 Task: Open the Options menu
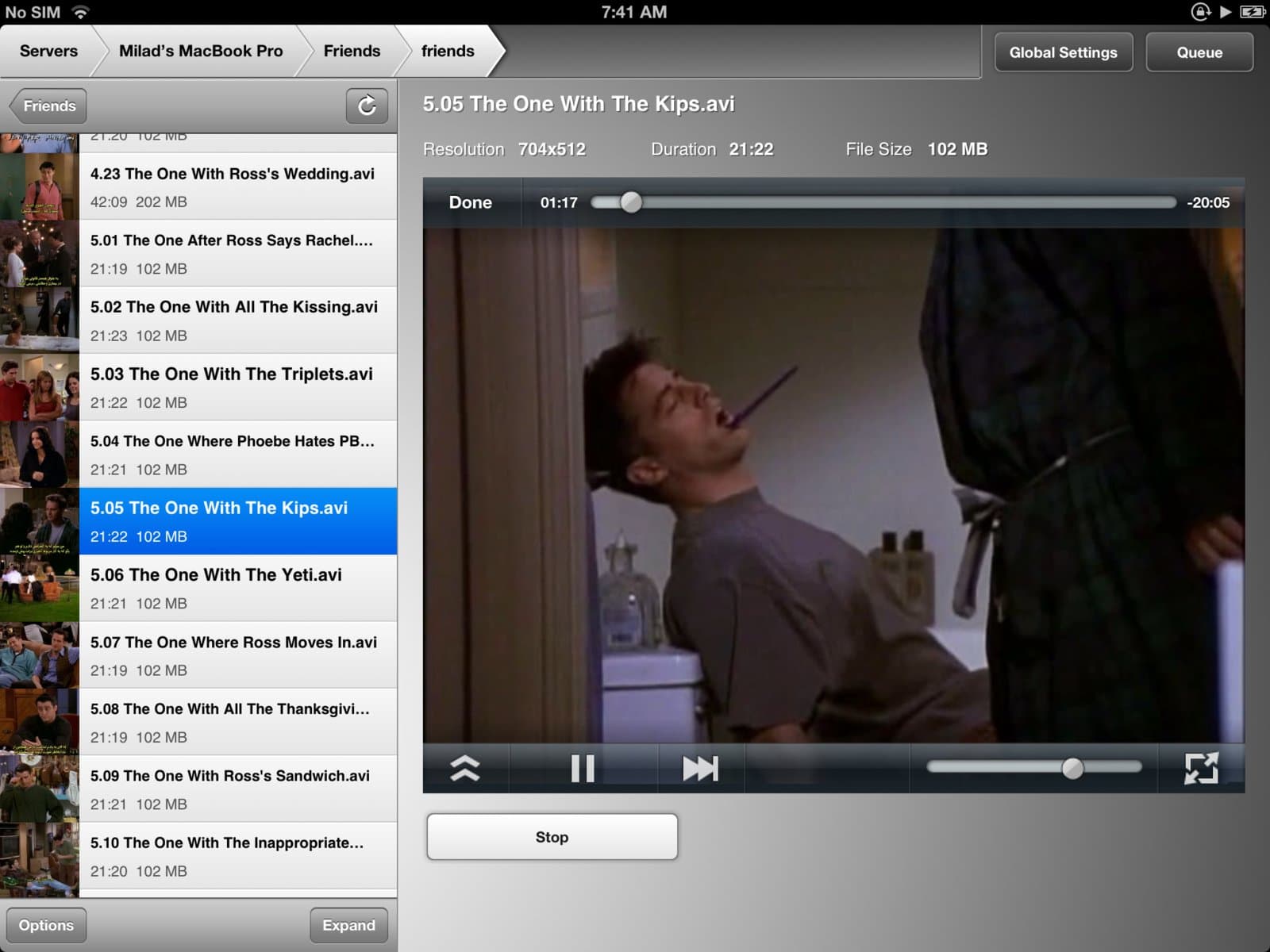(46, 925)
